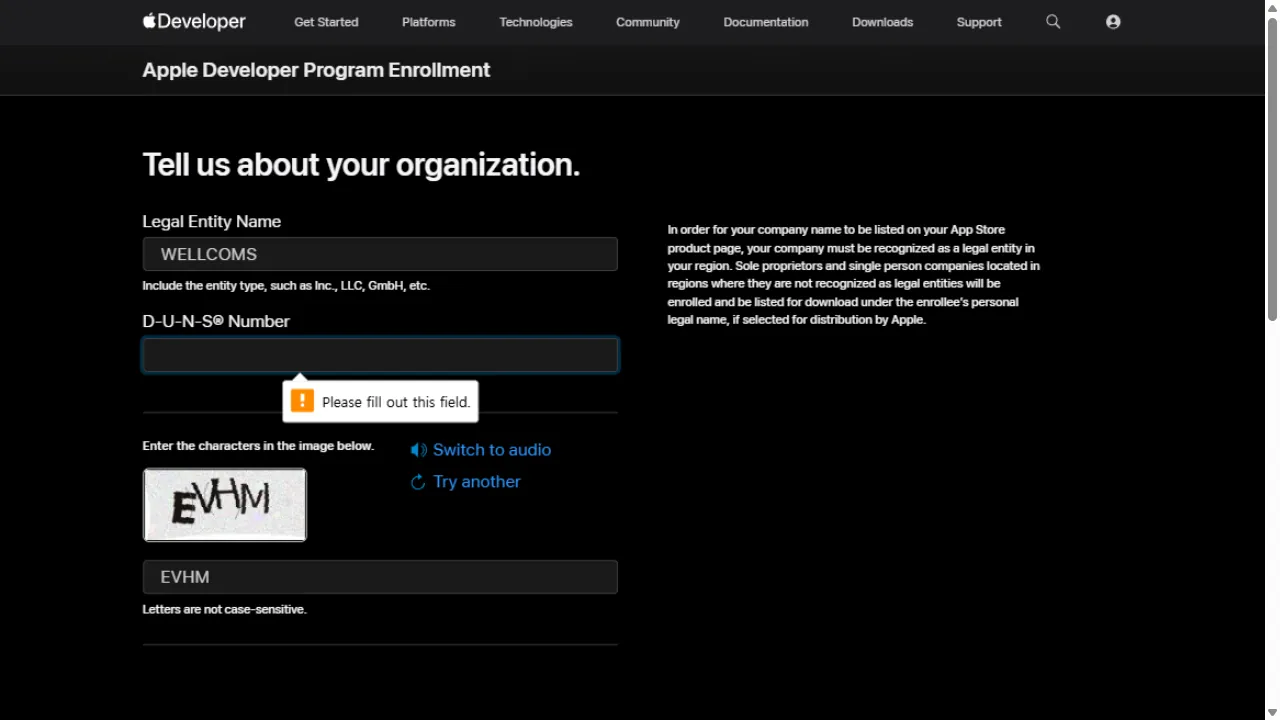
Task: Click the hint about including the entity type
Action: [x=286, y=286]
